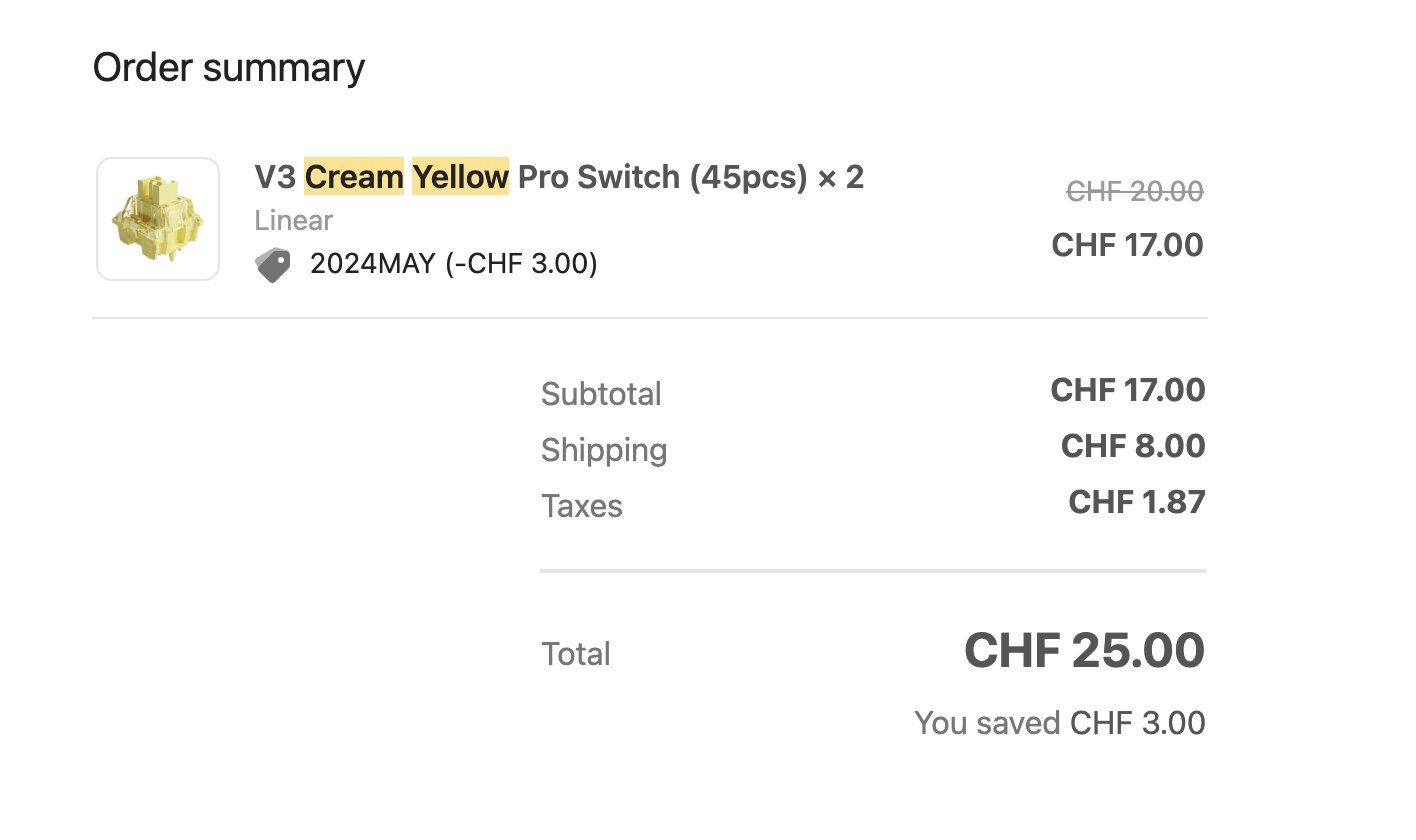Click the Linear variant label
Viewport: 1416px width, 840px height.
click(x=294, y=220)
